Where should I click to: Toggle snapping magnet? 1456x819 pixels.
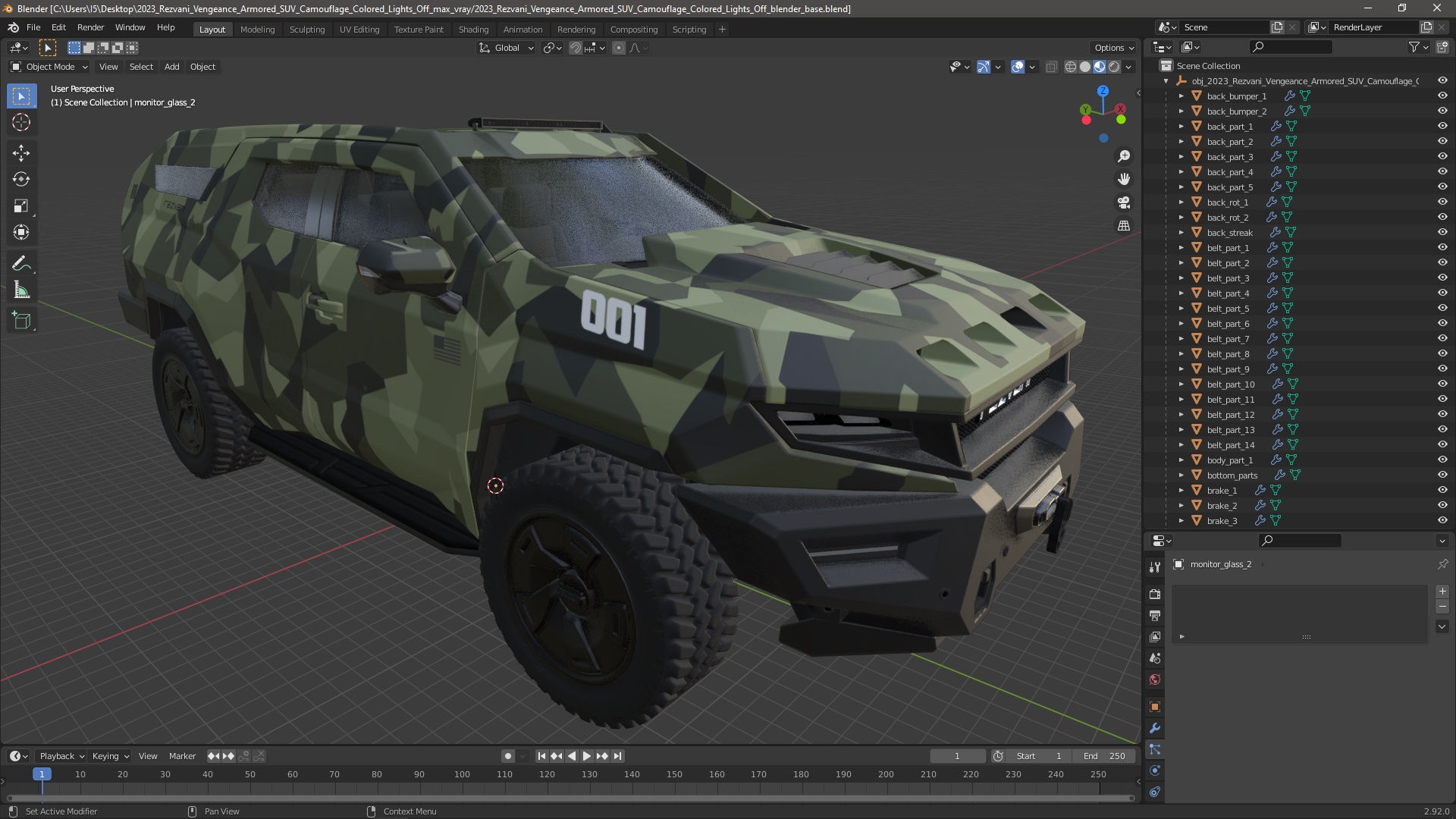(576, 48)
